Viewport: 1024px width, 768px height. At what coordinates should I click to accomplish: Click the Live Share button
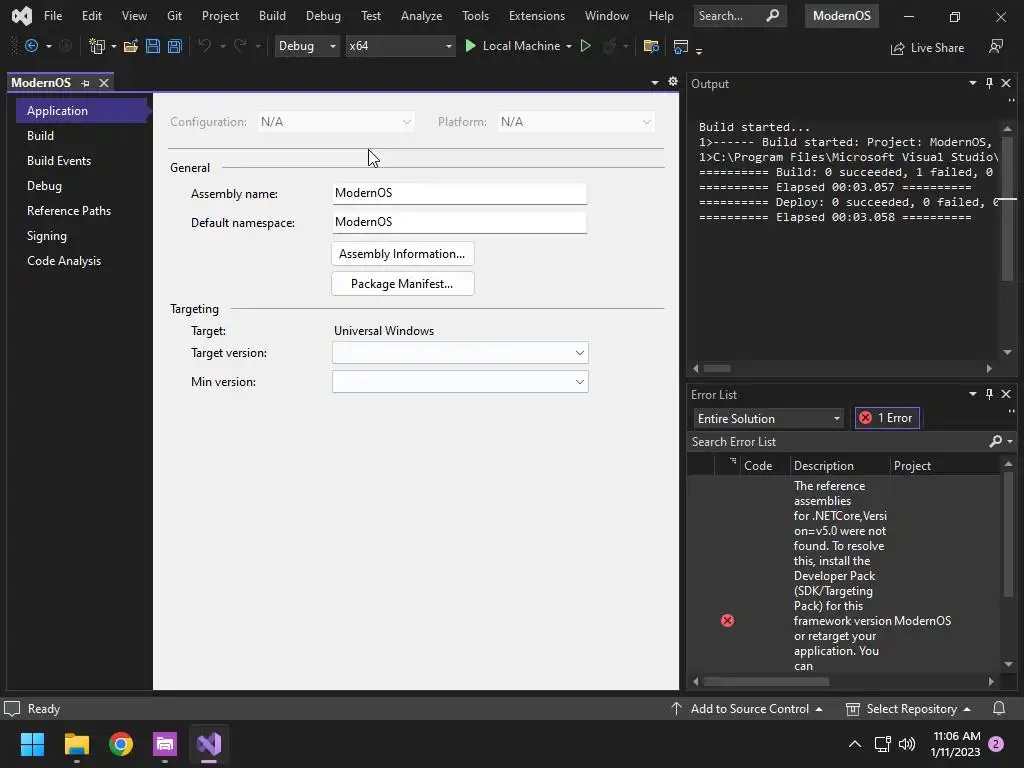[927, 48]
